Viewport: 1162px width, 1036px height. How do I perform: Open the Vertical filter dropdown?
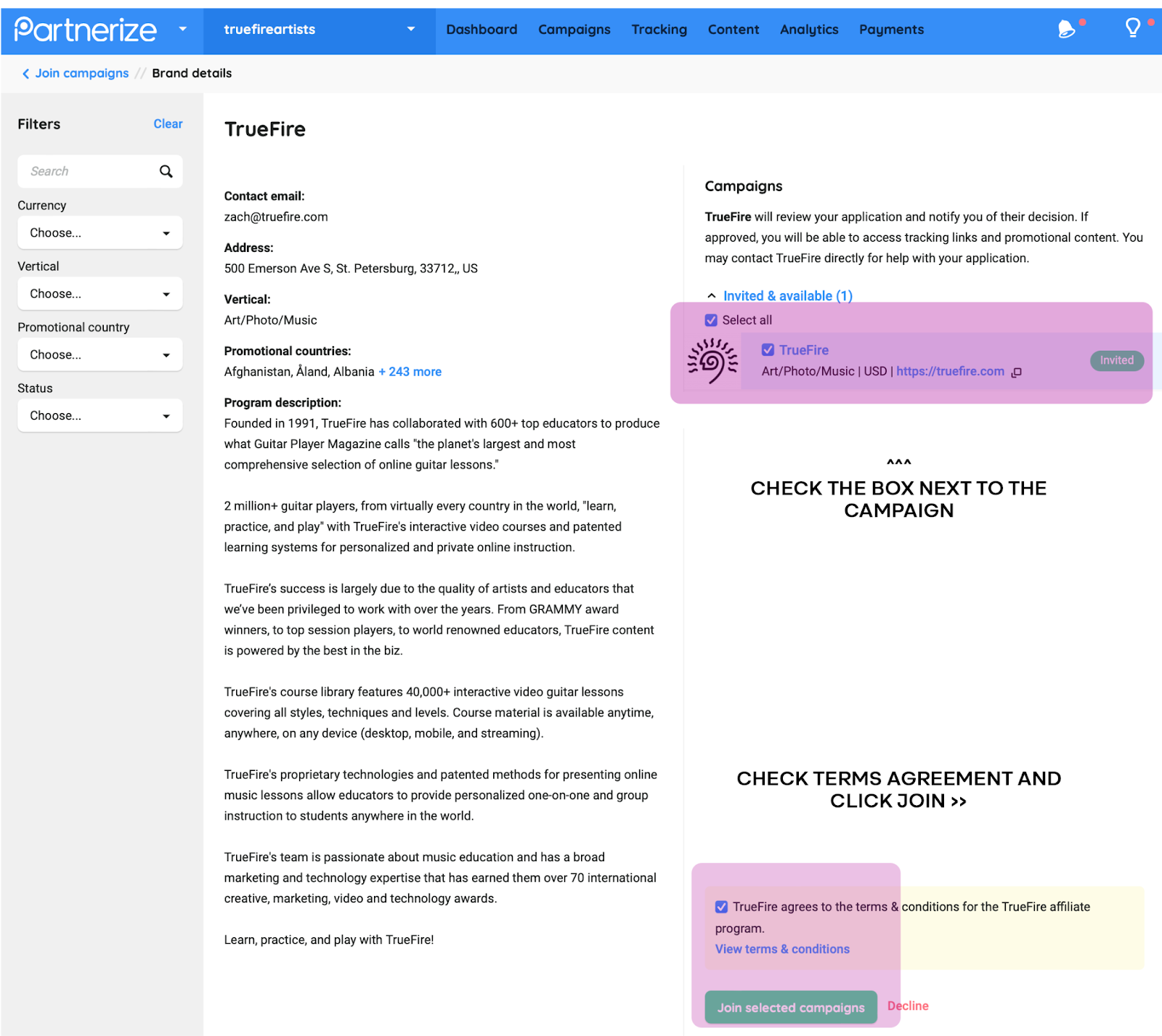point(100,294)
